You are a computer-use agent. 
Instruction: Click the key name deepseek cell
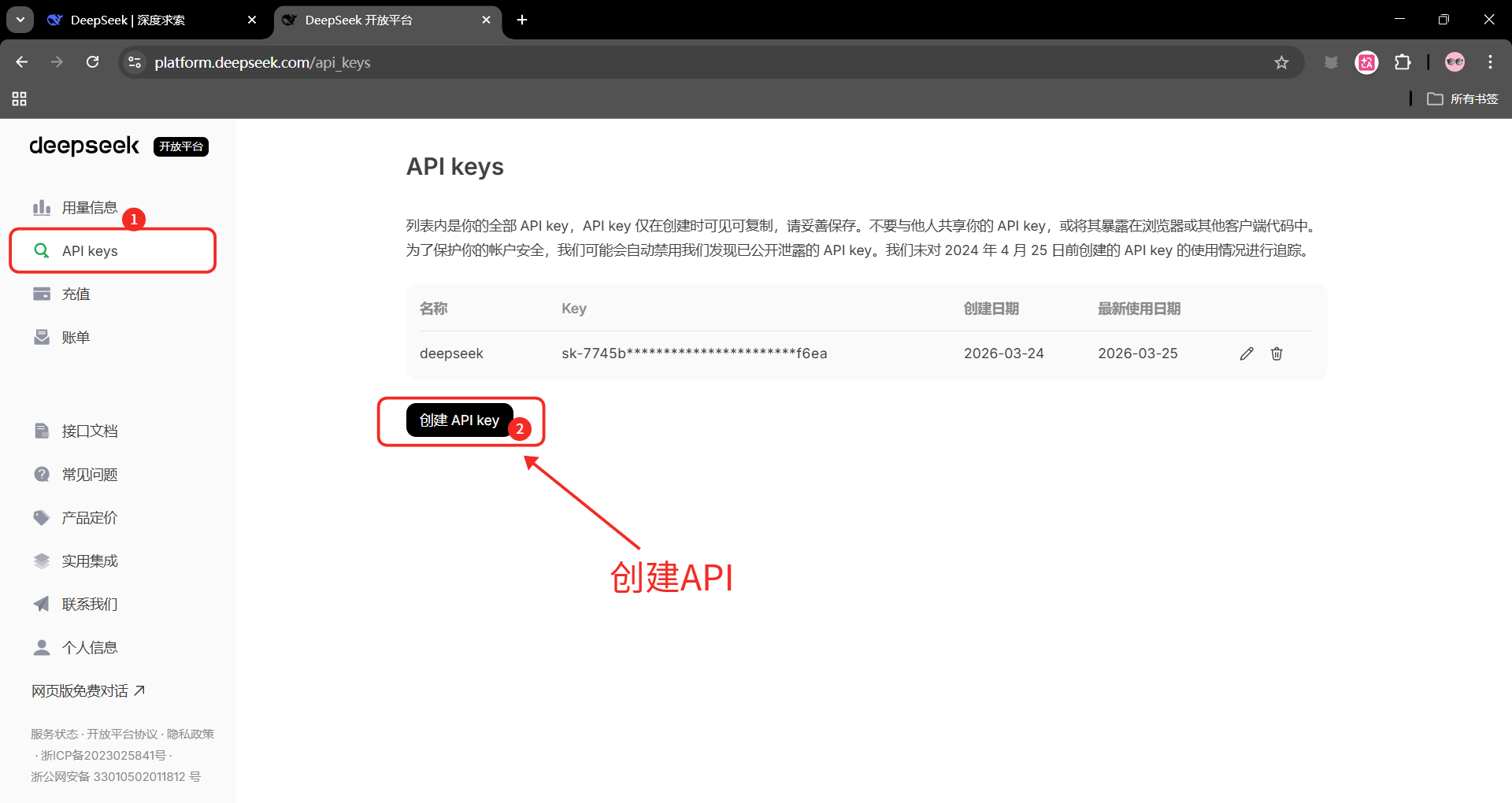(451, 354)
